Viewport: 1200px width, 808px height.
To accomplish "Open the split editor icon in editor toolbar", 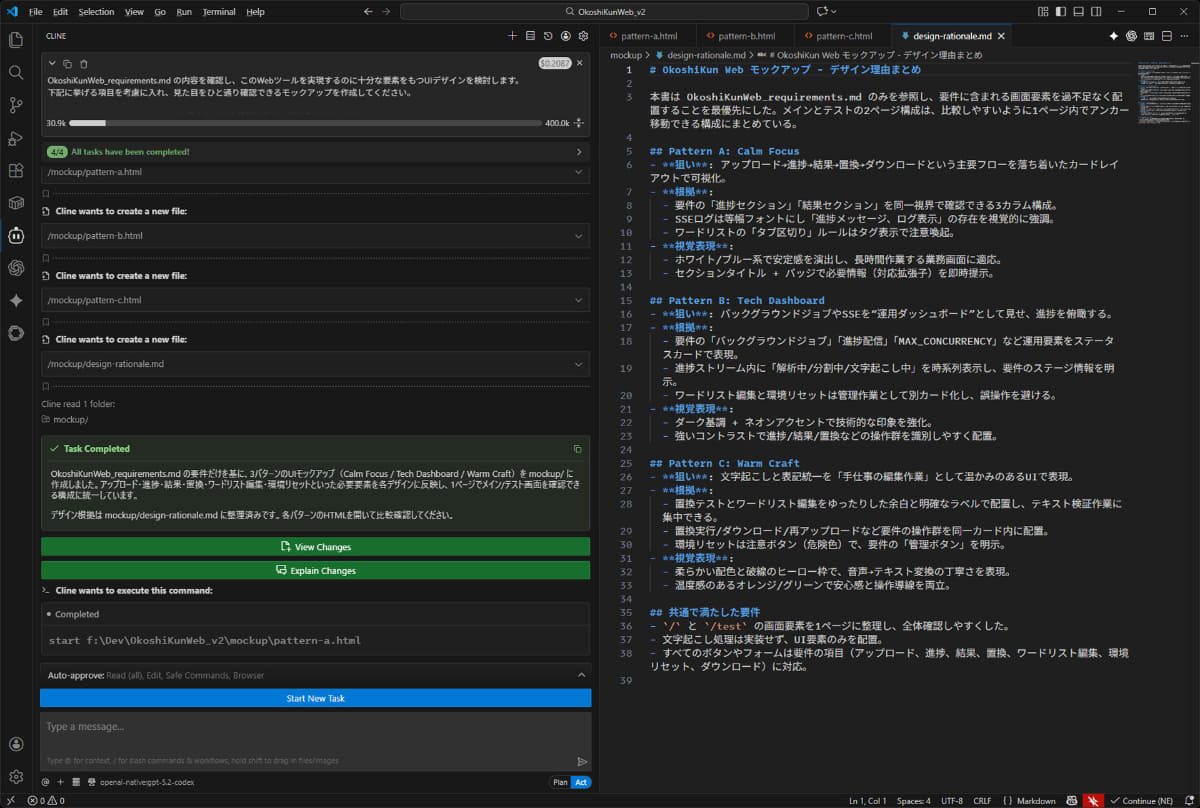I will point(1166,35).
